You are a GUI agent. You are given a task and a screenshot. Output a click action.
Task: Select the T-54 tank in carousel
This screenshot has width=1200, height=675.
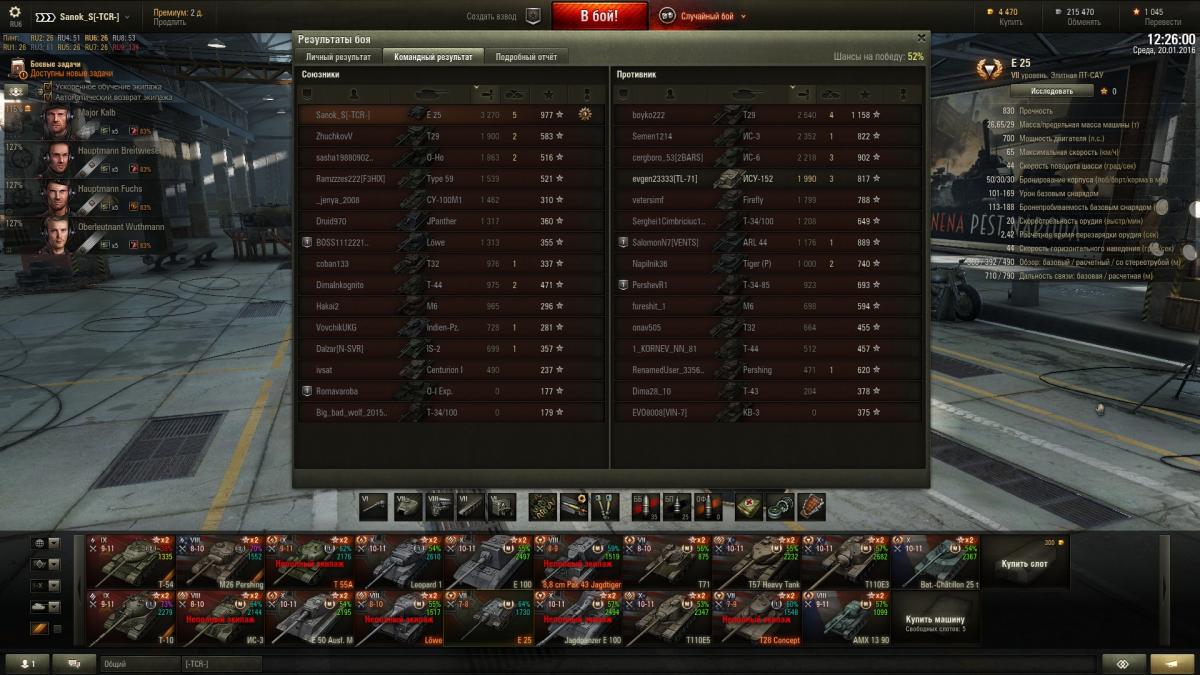click(x=130, y=562)
